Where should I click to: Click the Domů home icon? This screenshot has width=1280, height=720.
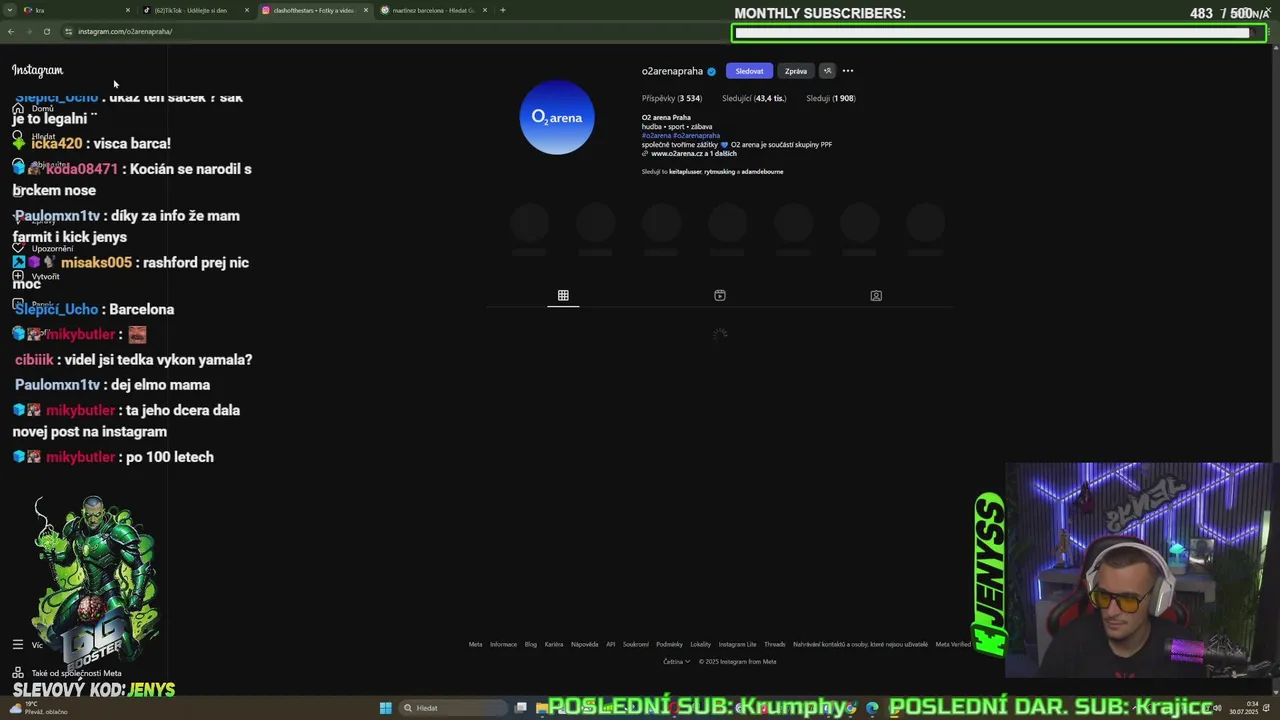[18, 109]
